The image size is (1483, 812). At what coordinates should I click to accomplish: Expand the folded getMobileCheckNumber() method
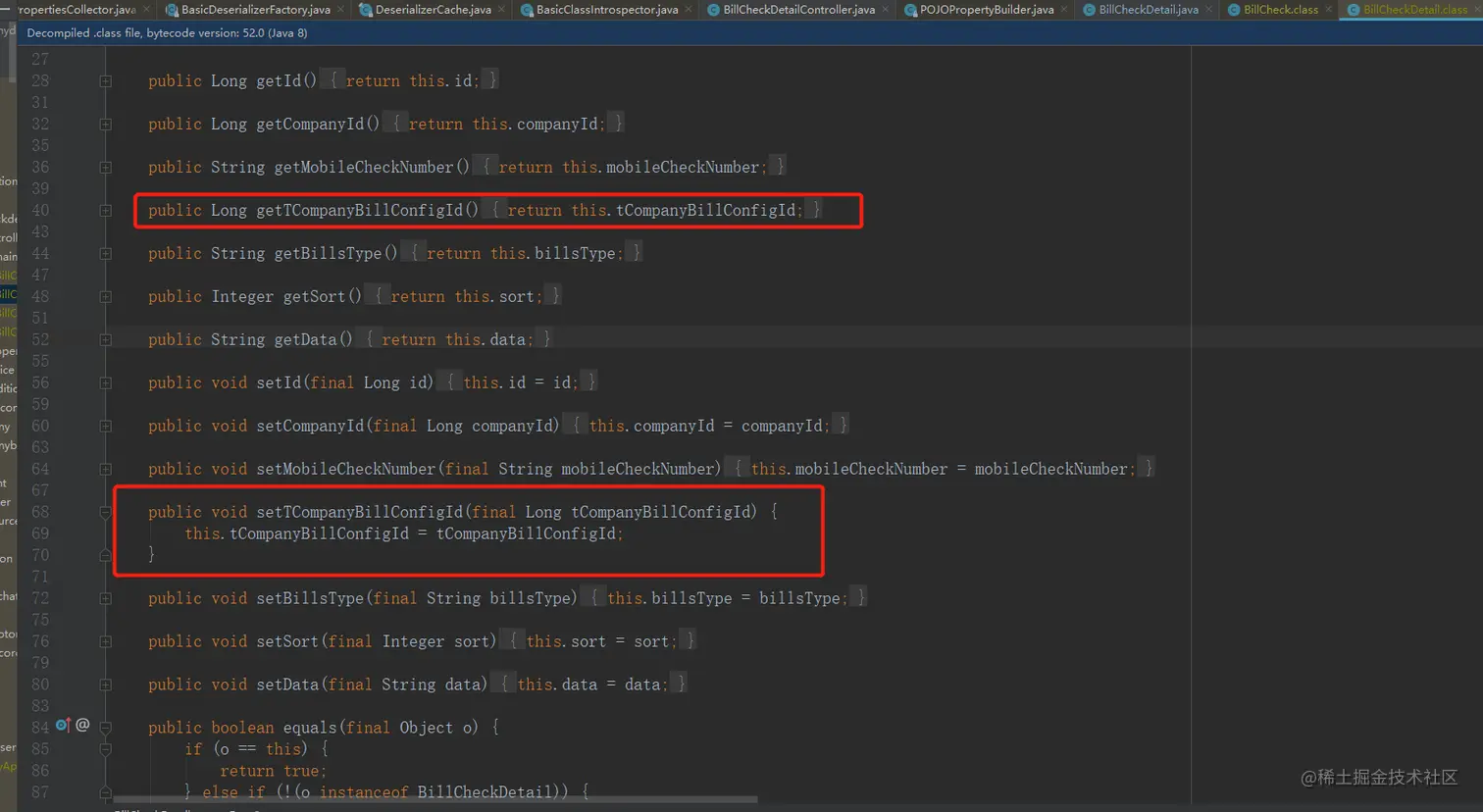coord(105,168)
